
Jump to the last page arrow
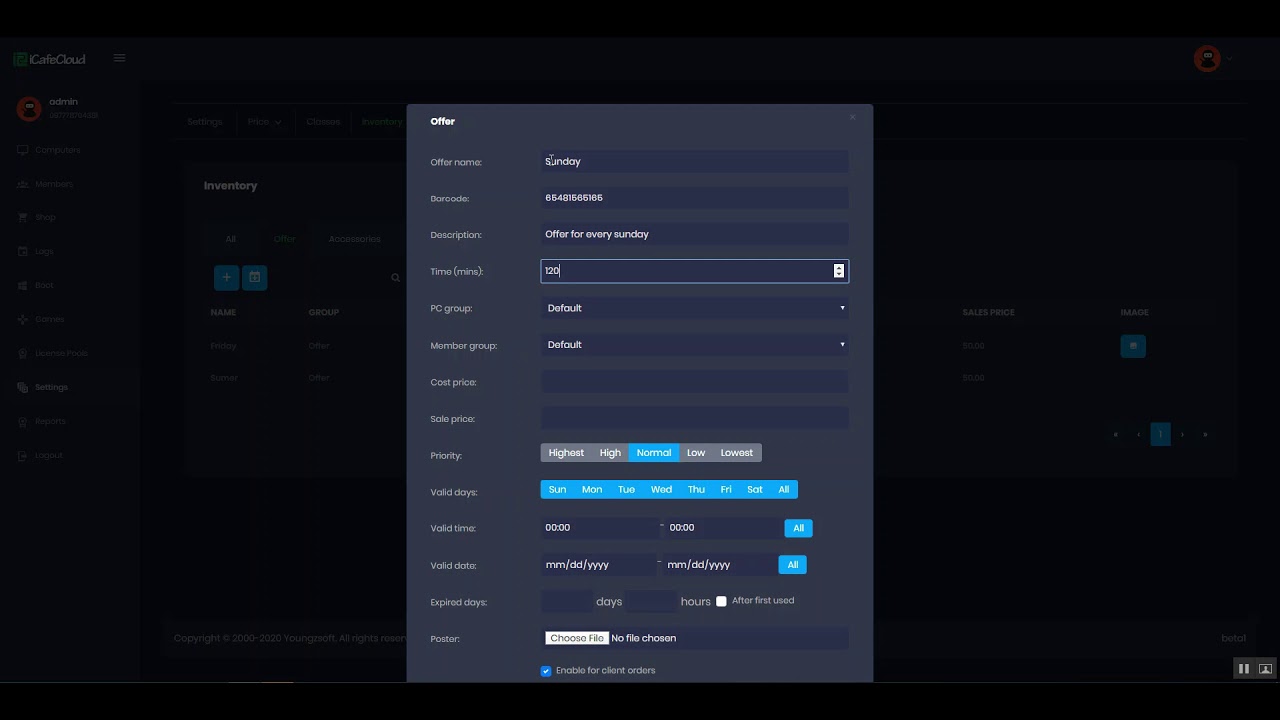pyautogui.click(x=1205, y=434)
